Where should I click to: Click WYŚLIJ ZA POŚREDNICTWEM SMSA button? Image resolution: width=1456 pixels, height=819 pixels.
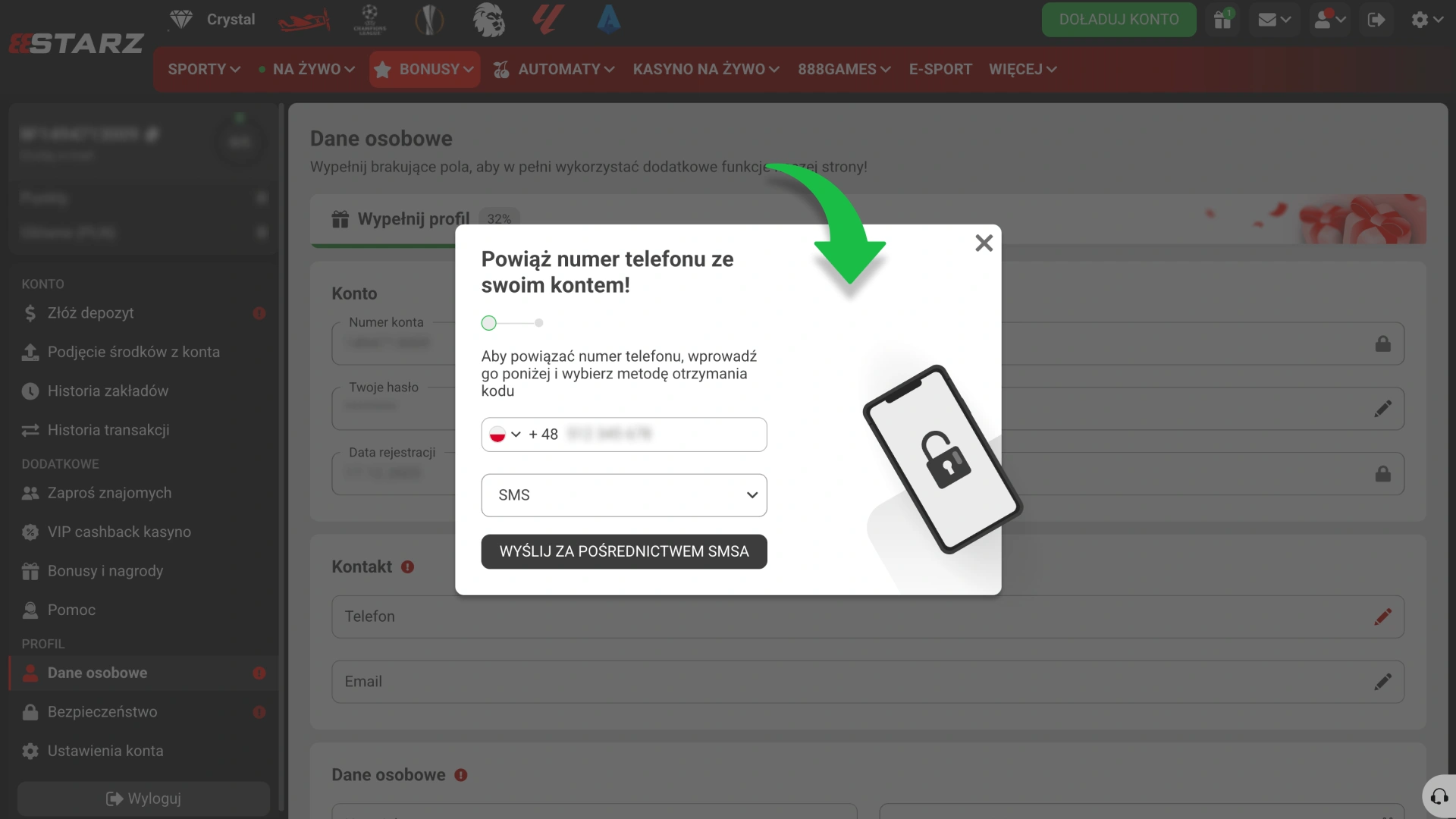coord(623,551)
